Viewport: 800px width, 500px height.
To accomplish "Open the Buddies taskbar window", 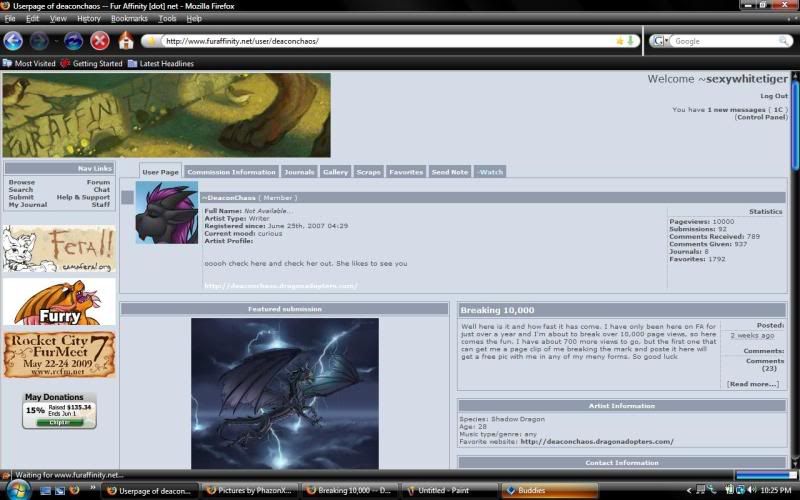I will point(549,491).
